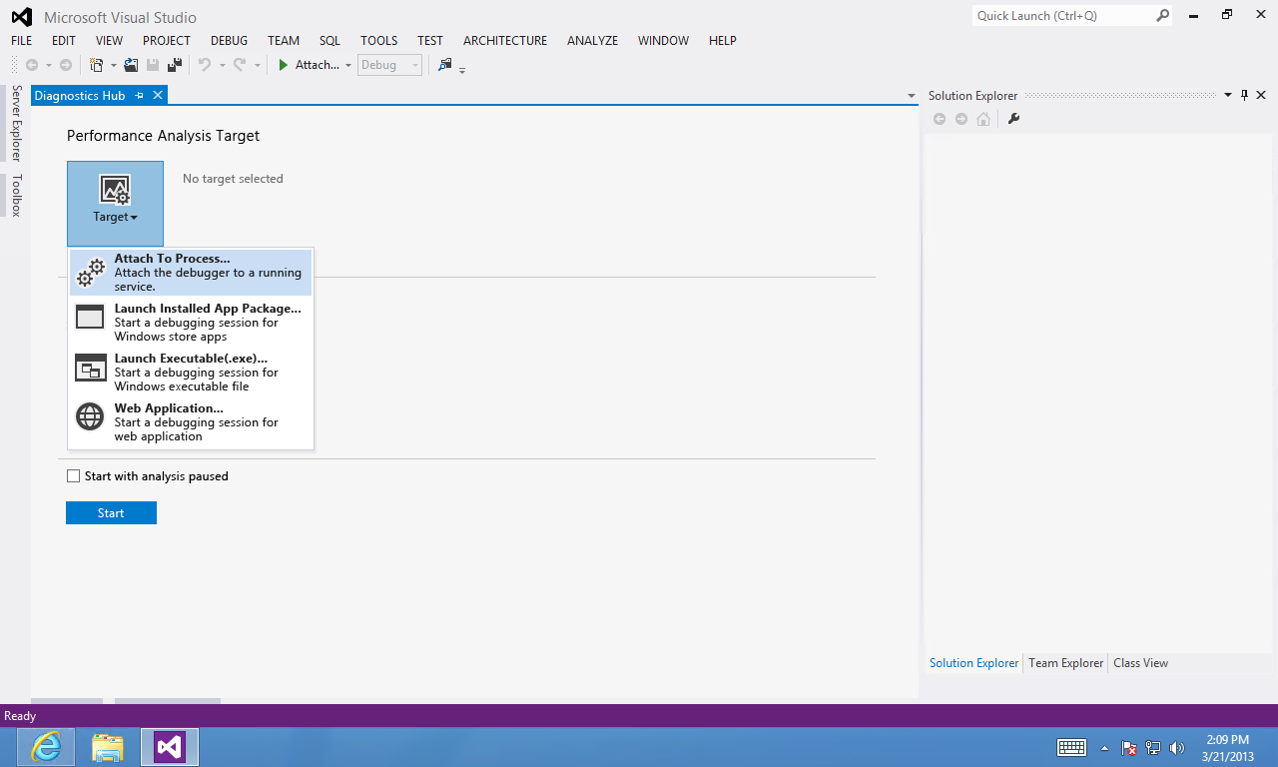1278x767 pixels.
Task: Open the Attach button dropdown arrow
Action: click(x=348, y=66)
